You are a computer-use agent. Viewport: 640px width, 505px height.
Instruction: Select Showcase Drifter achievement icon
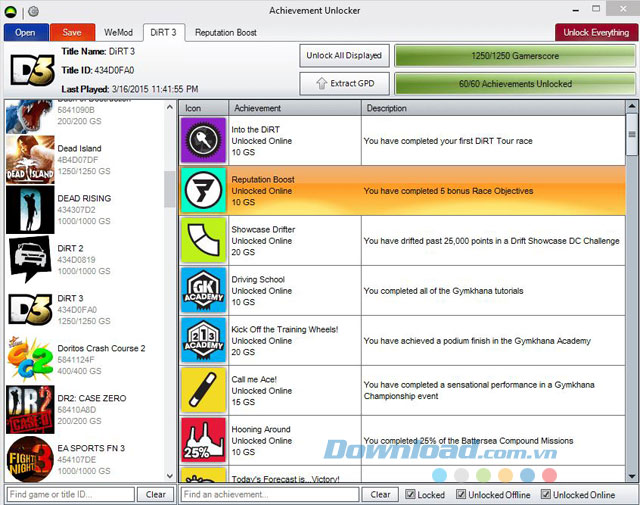point(203,240)
